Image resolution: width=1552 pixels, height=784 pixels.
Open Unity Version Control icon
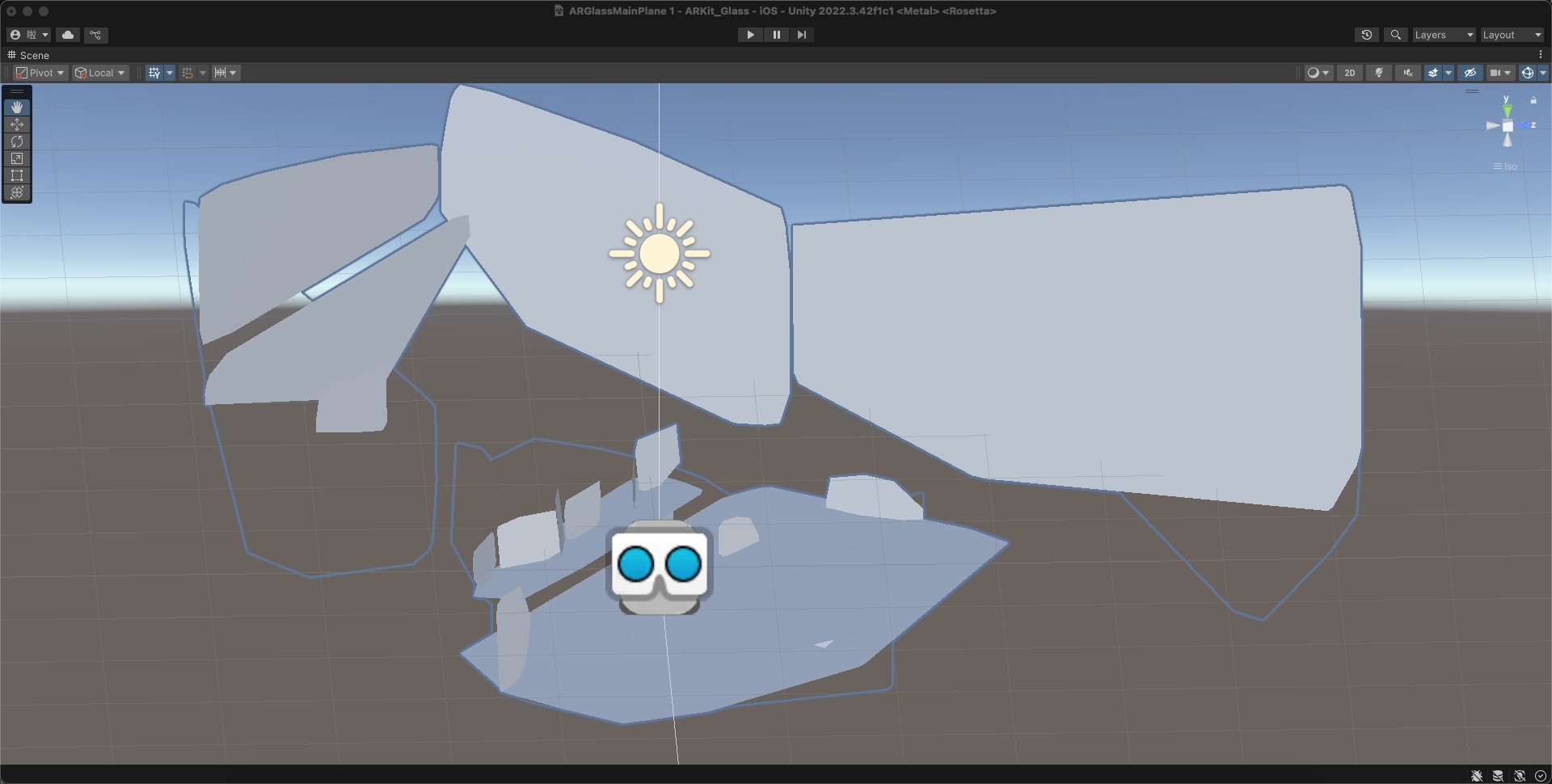click(95, 35)
